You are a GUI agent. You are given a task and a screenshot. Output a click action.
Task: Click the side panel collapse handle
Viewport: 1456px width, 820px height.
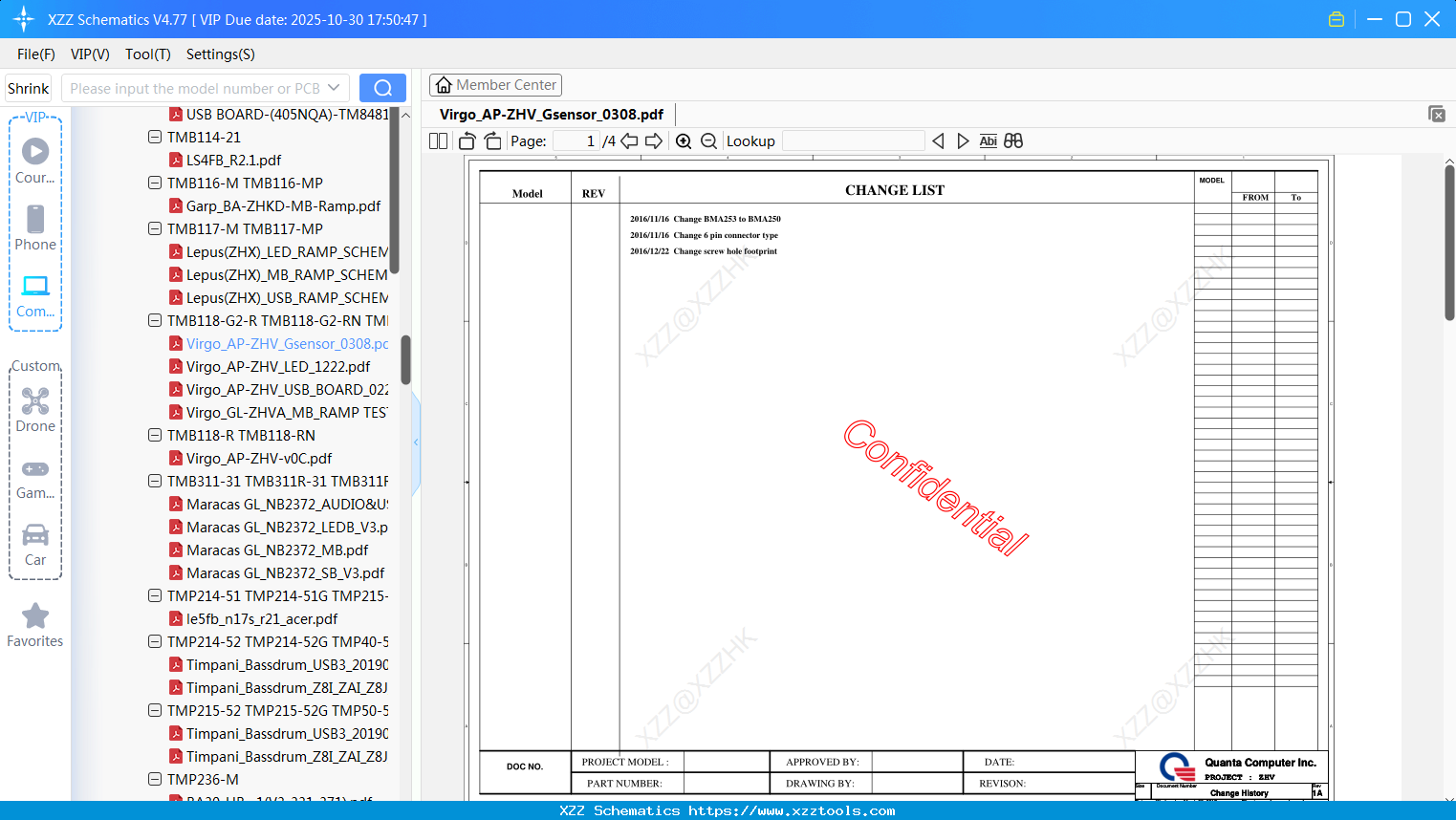coord(416,442)
